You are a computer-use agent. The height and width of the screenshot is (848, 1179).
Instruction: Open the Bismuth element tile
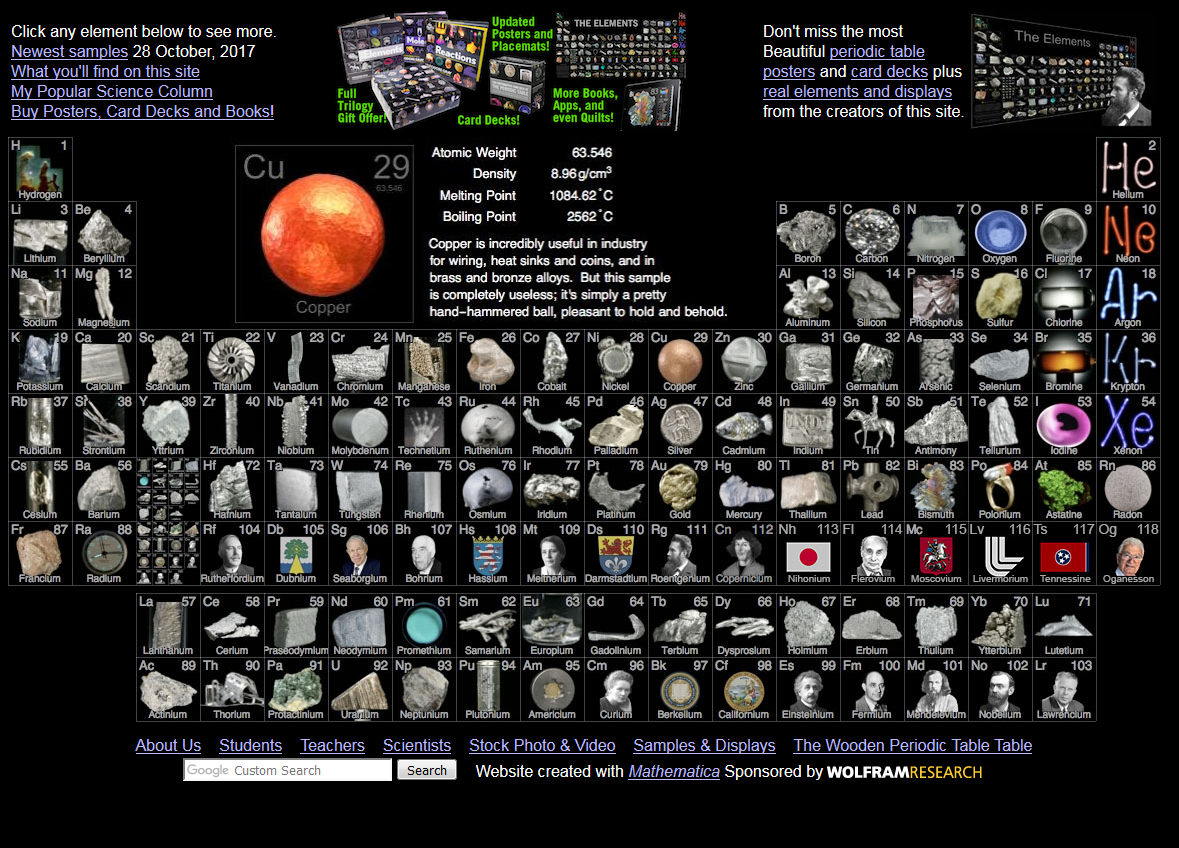point(936,490)
